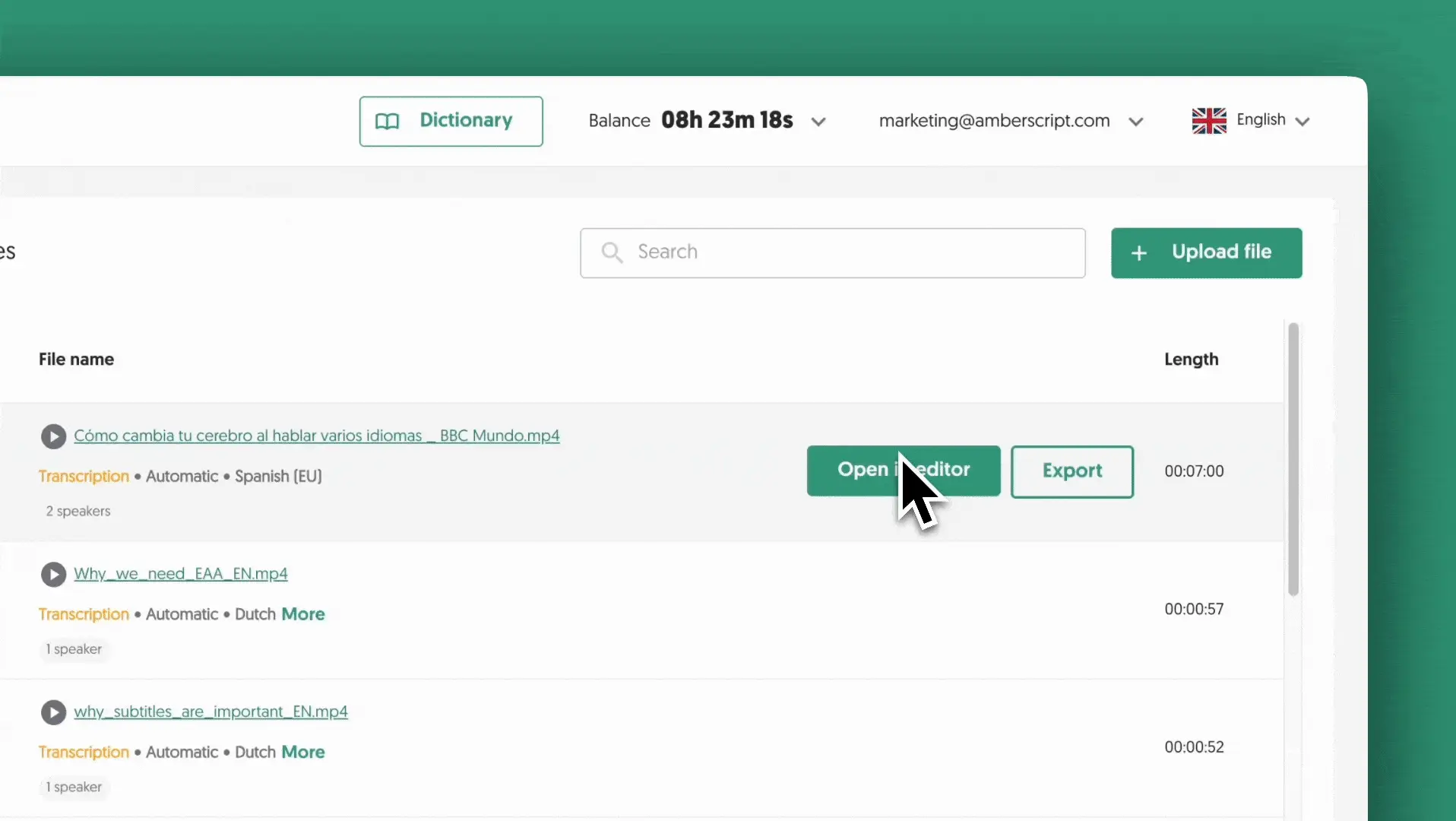Show More languages for Why_we_need_EAA file
The image size is (1456, 821).
(x=302, y=614)
